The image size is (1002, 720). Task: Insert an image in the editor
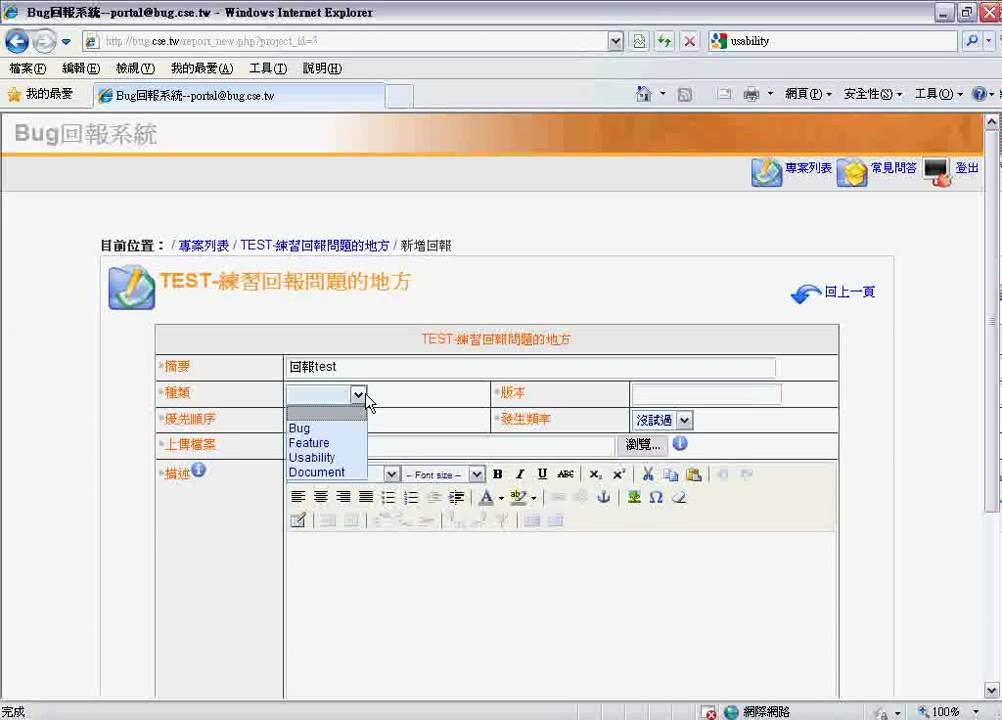tap(634, 497)
